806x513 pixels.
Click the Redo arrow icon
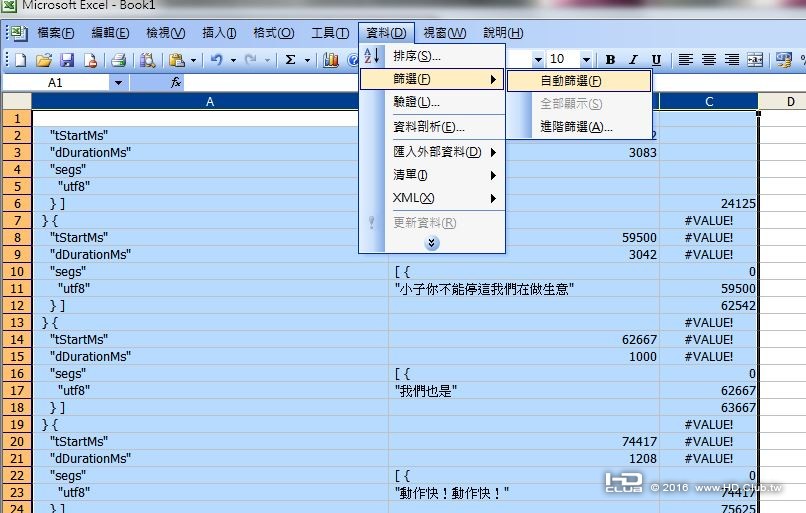pos(251,60)
